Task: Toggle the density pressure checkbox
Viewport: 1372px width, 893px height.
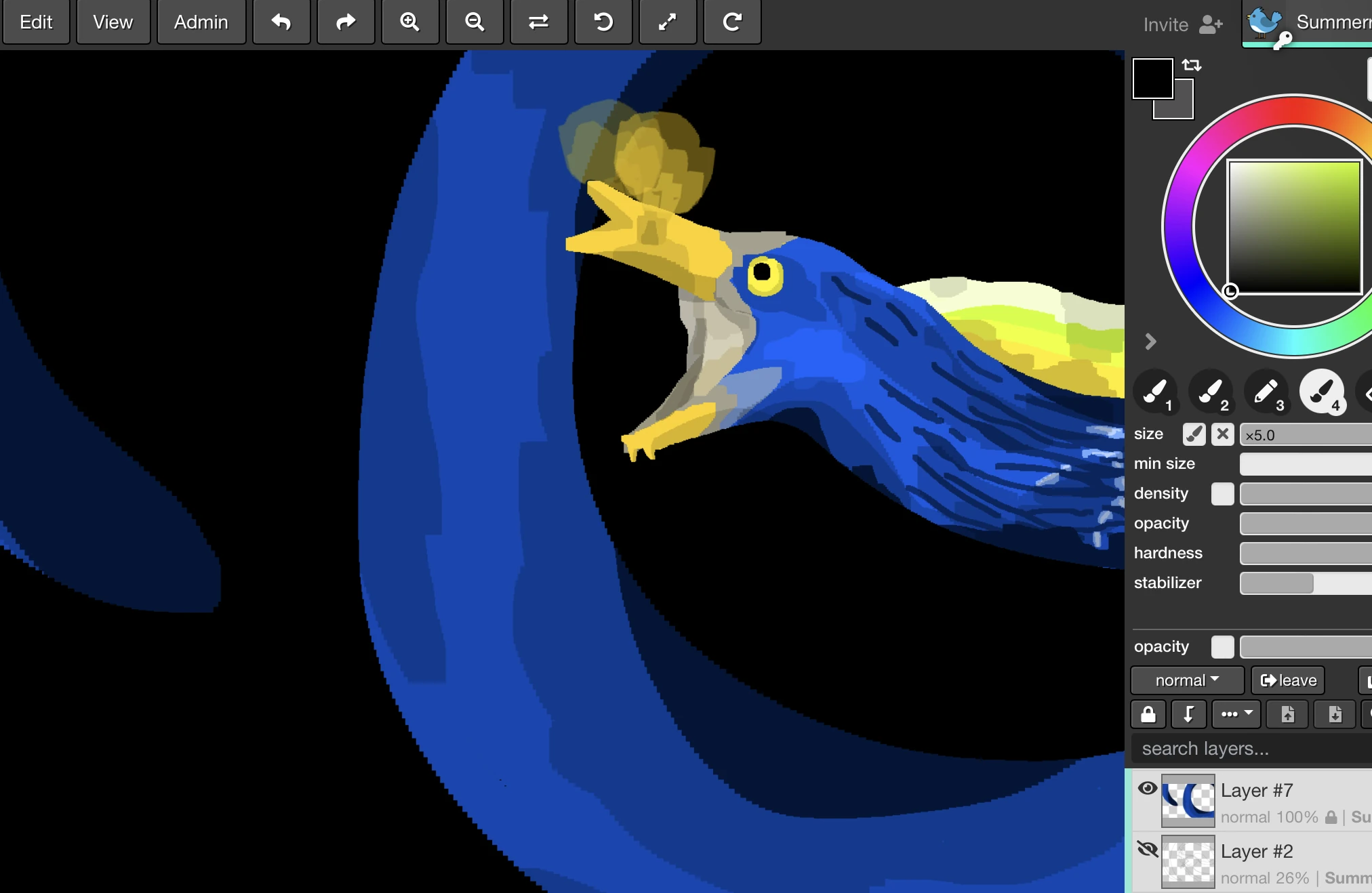Action: (x=1223, y=494)
